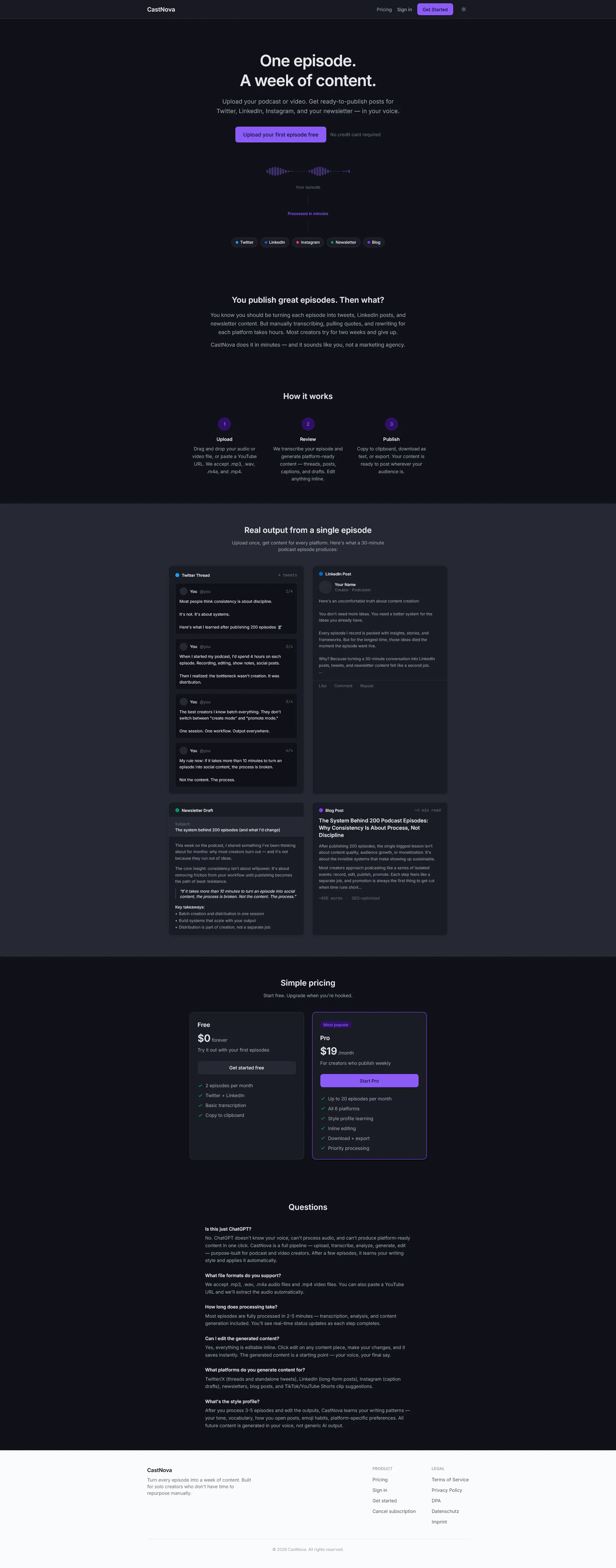Open Sign in from the top navigation
616x1568 pixels.
(404, 10)
